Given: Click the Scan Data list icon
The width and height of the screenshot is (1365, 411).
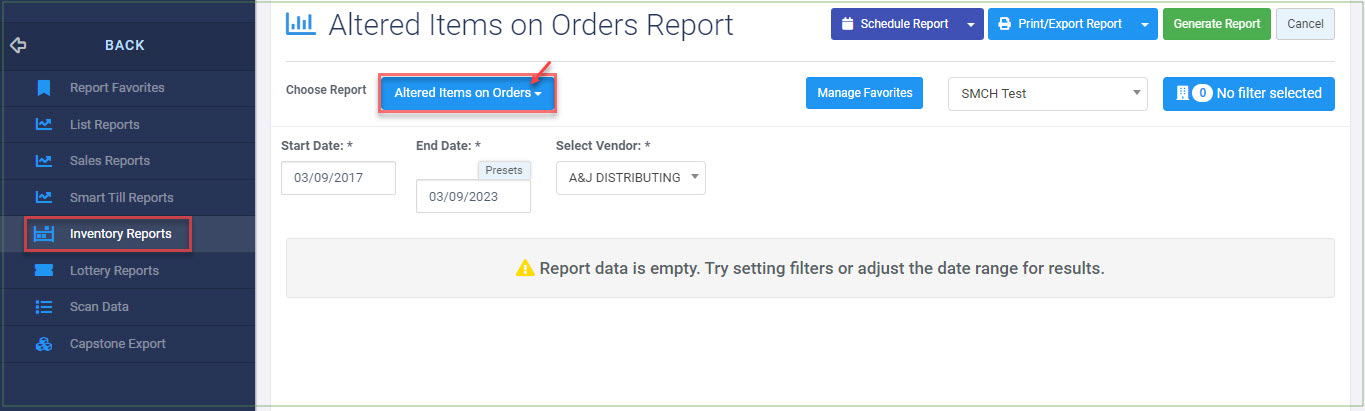Looking at the screenshot, I should 43,307.
